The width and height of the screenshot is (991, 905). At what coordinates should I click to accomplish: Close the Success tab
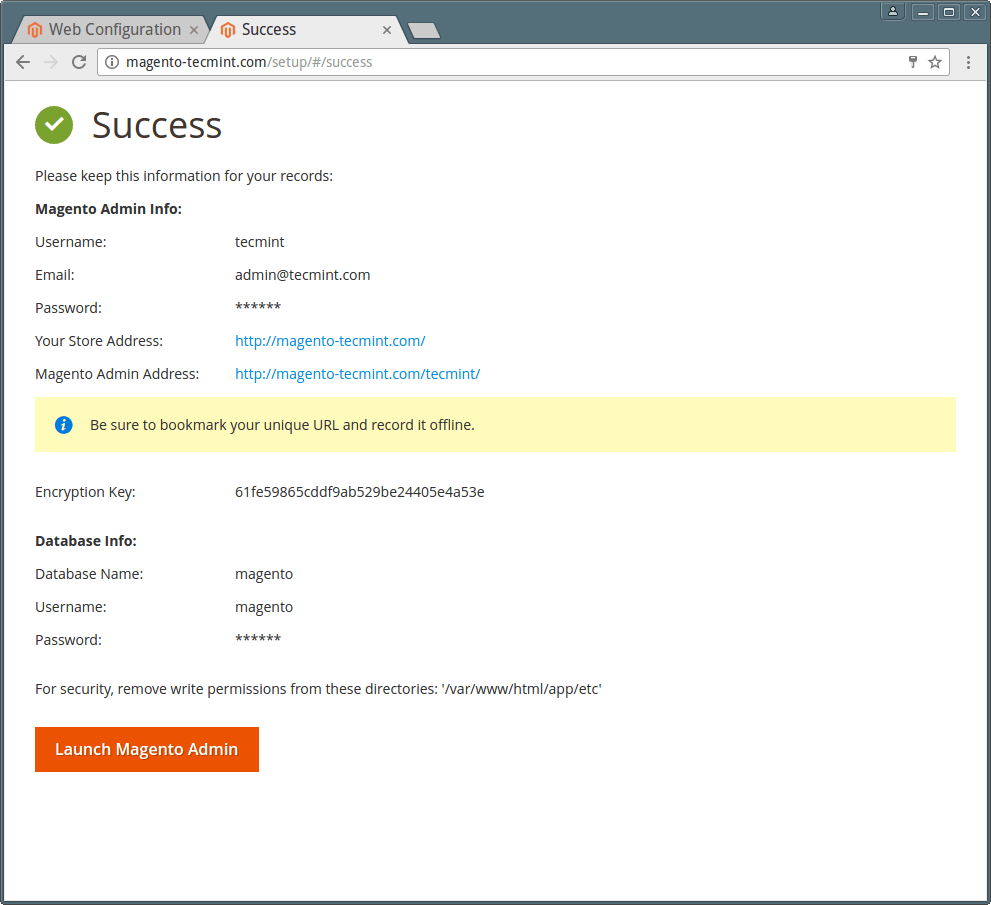387,30
